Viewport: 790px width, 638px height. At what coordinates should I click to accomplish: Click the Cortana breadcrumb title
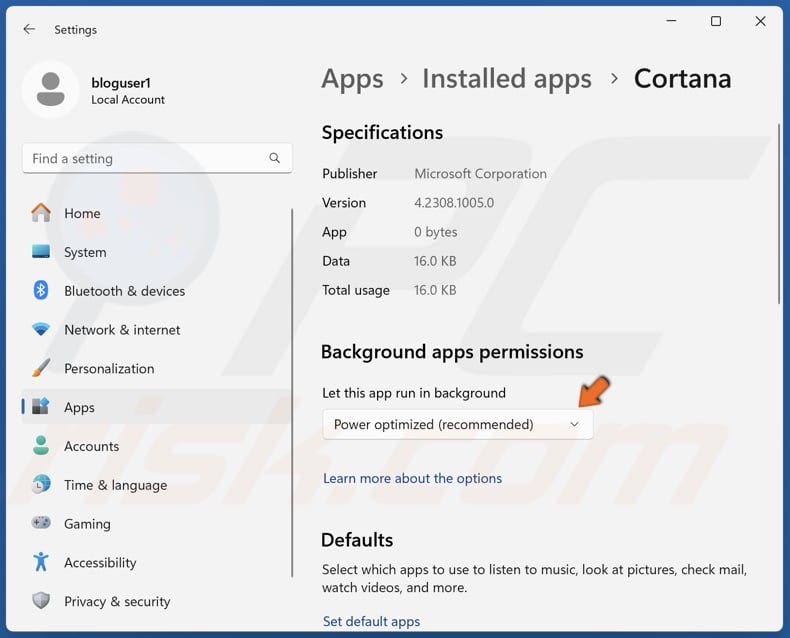(x=682, y=79)
